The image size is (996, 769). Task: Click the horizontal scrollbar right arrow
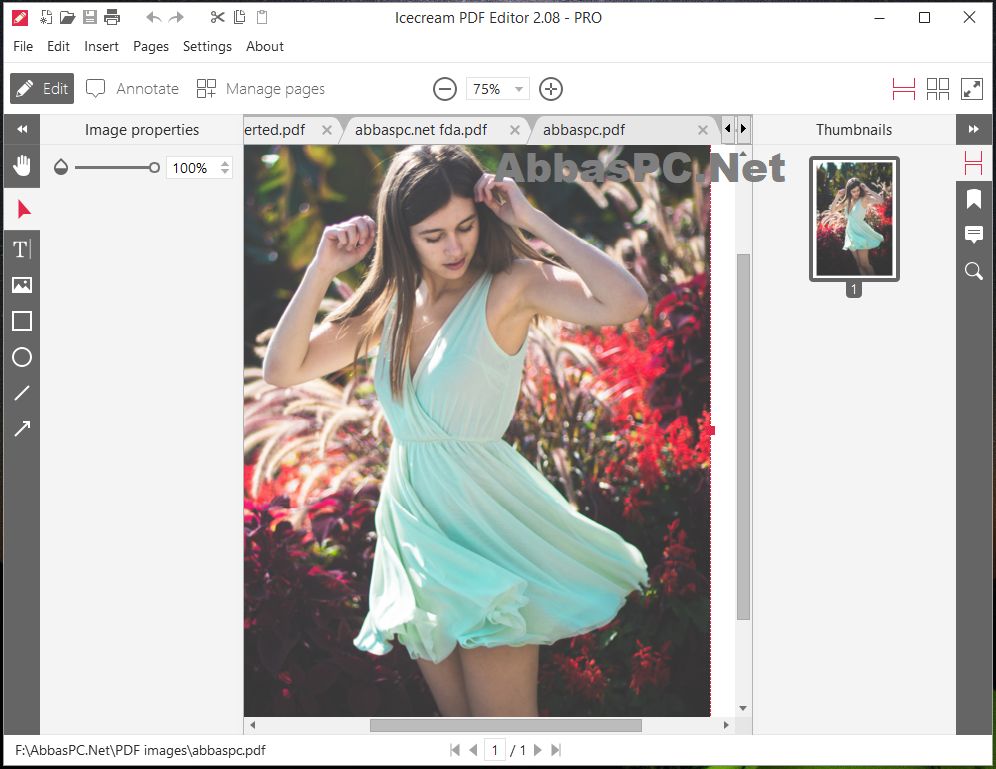[x=726, y=725]
